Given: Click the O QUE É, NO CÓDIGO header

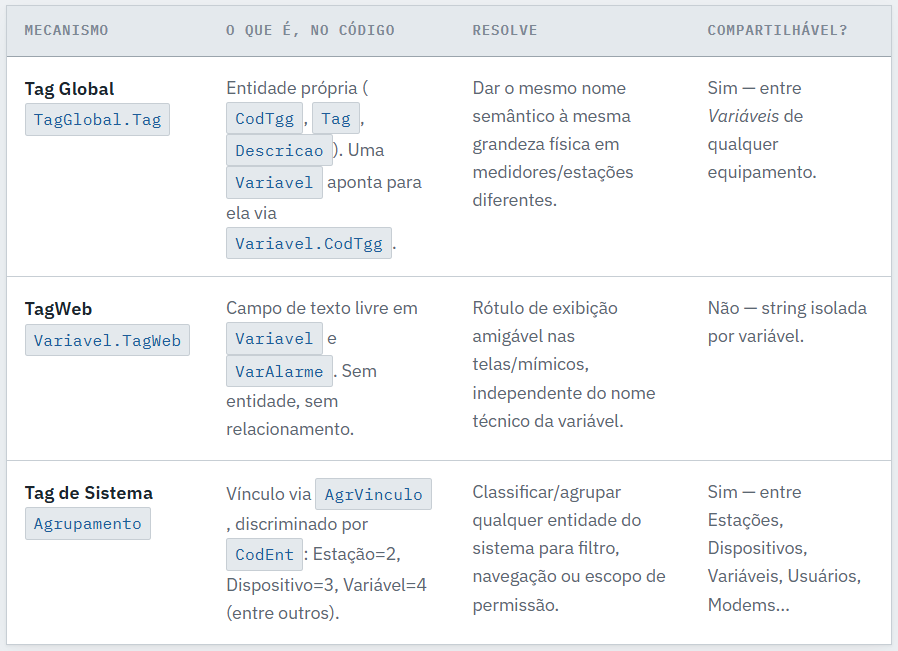Looking at the screenshot, I should pyautogui.click(x=310, y=30).
